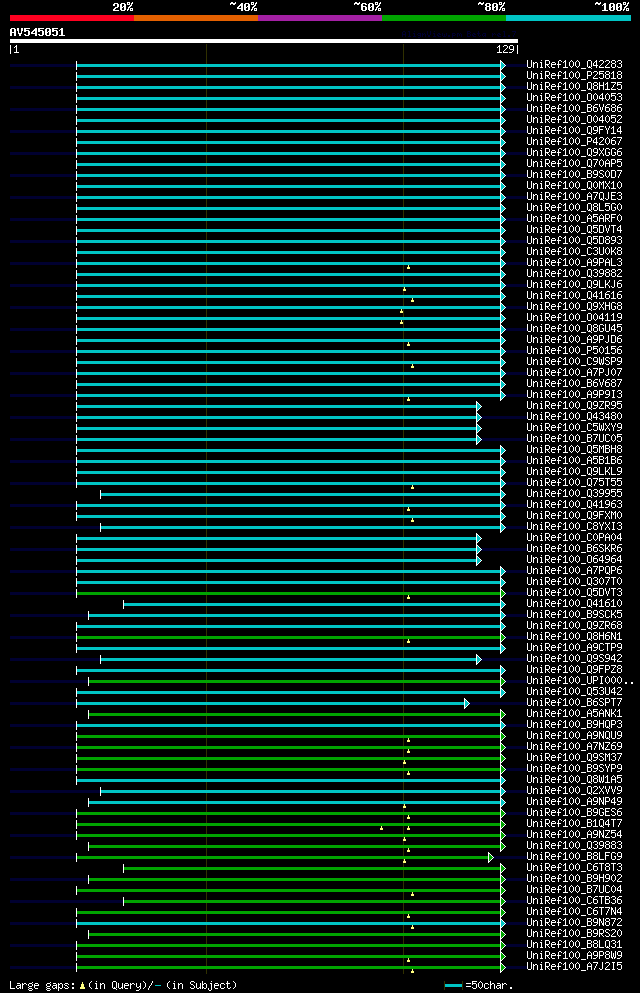Click the red 20% identity legend segment
The image size is (640, 993).
[72, 18]
